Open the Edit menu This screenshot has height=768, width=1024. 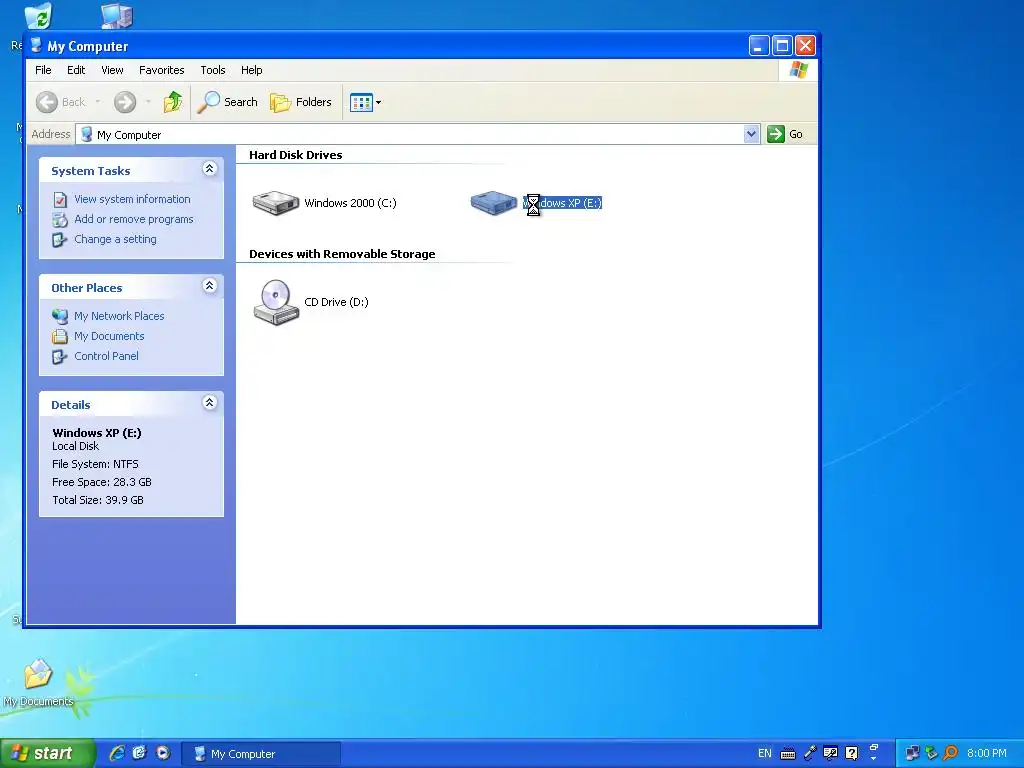[x=76, y=70]
